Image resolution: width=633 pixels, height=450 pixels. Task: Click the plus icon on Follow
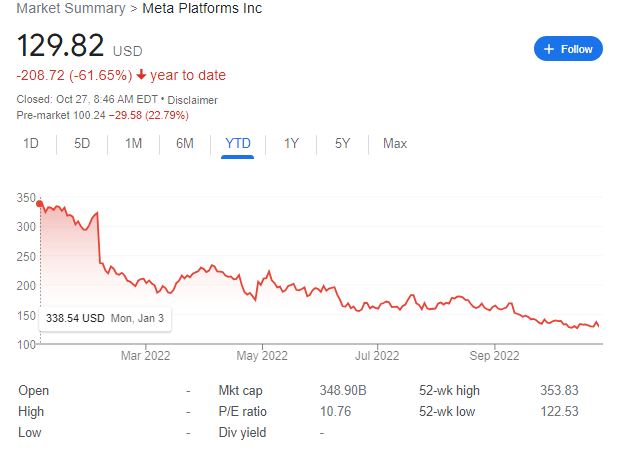click(549, 49)
